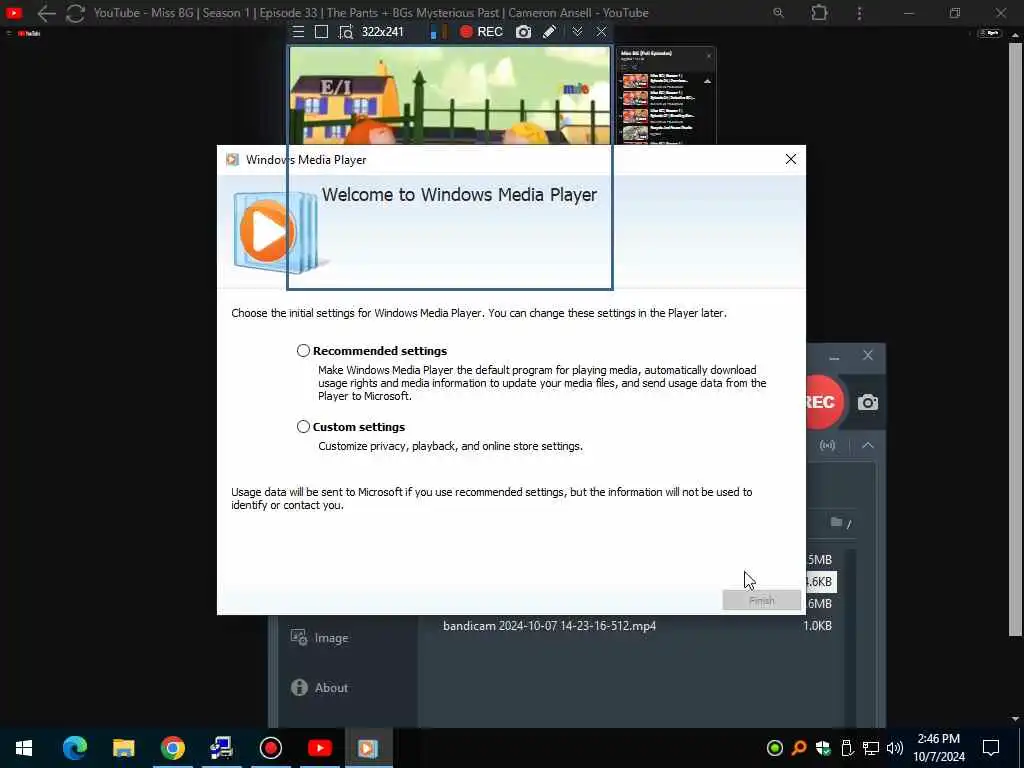Click the orange magnifier tray icon
Image resolution: width=1024 pixels, height=768 pixels.
pyautogui.click(x=799, y=748)
